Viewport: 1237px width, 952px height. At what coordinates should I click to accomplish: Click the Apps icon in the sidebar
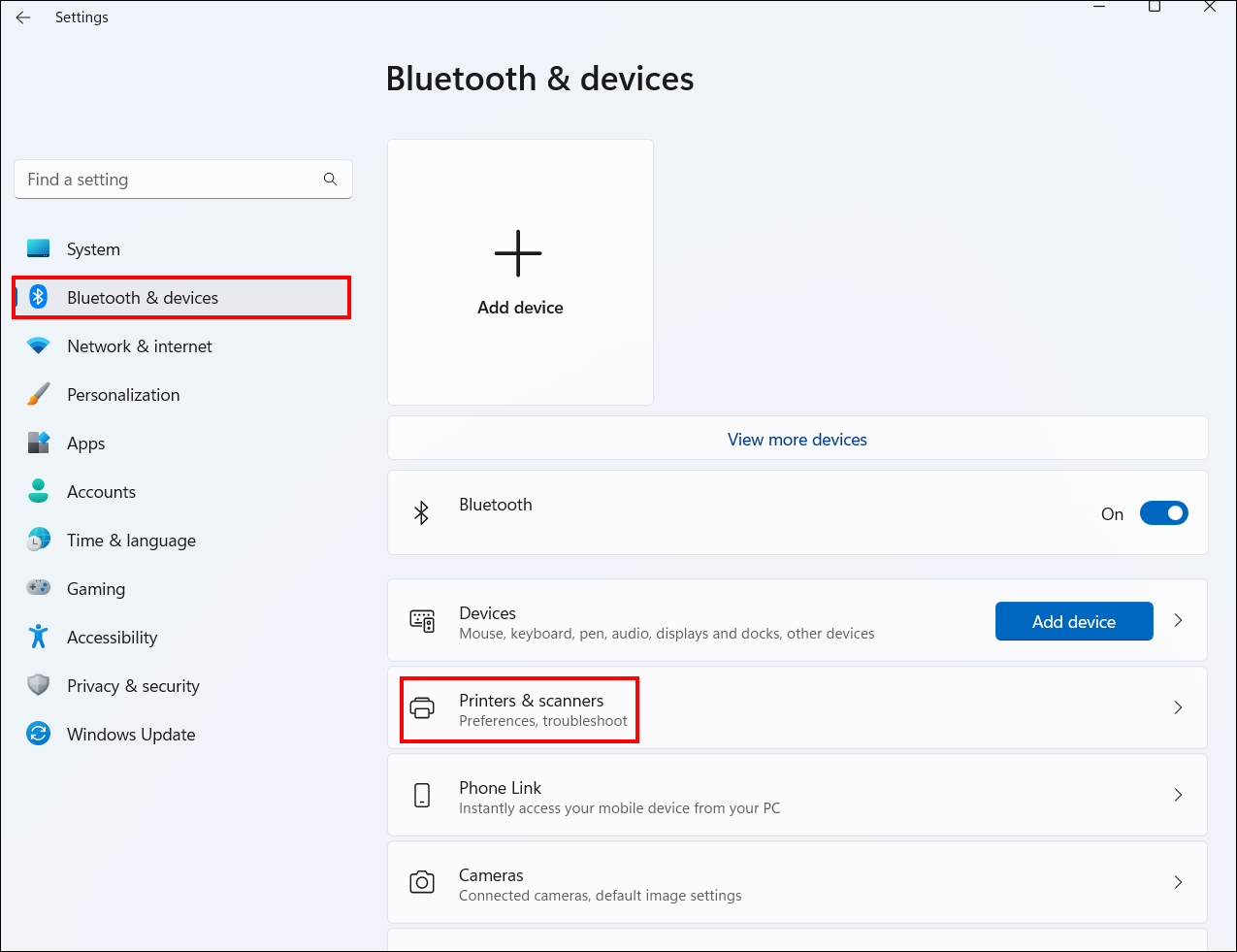(x=39, y=443)
